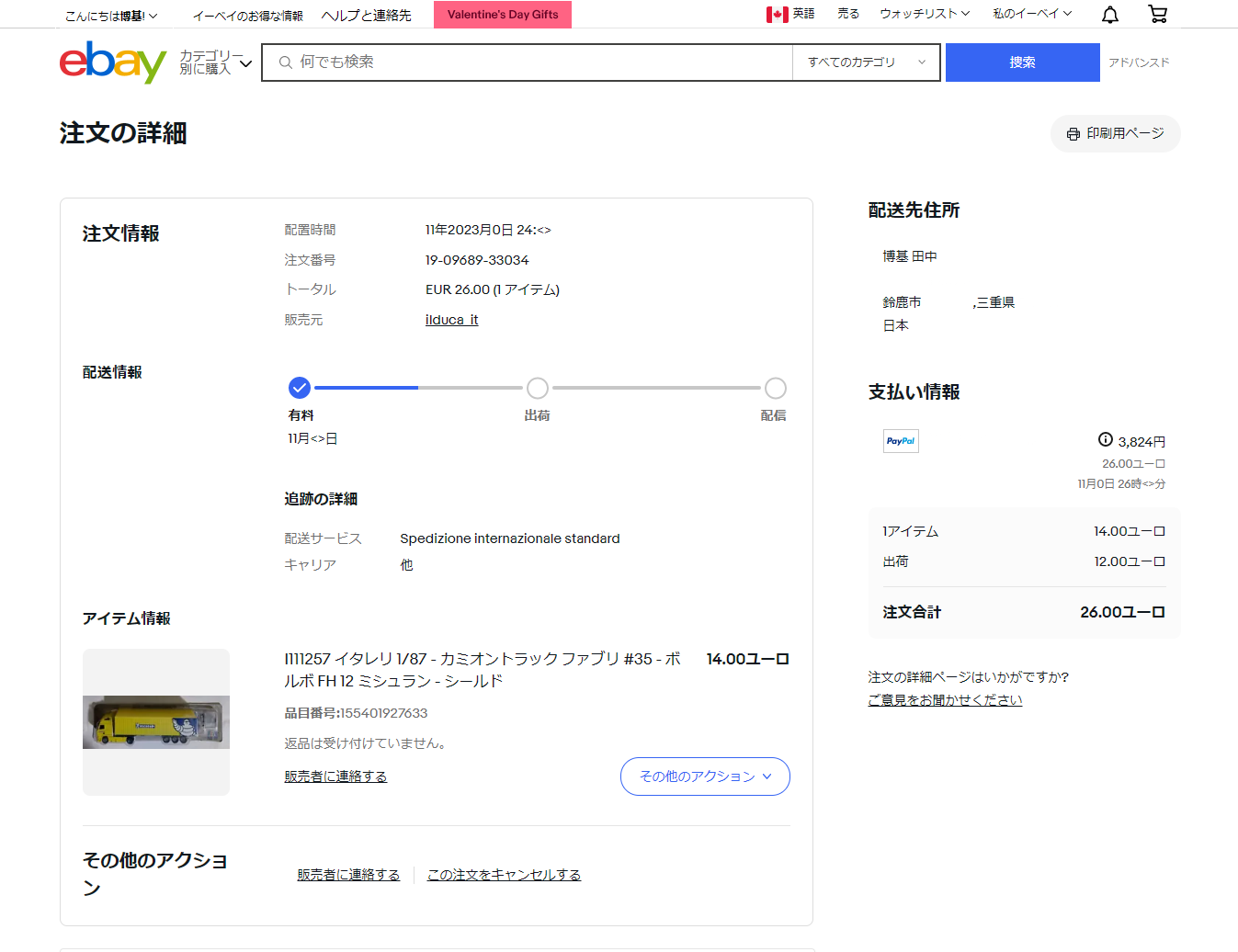Click the blue shipping progress bar
Viewport: 1238px width, 952px height.
click(366, 388)
